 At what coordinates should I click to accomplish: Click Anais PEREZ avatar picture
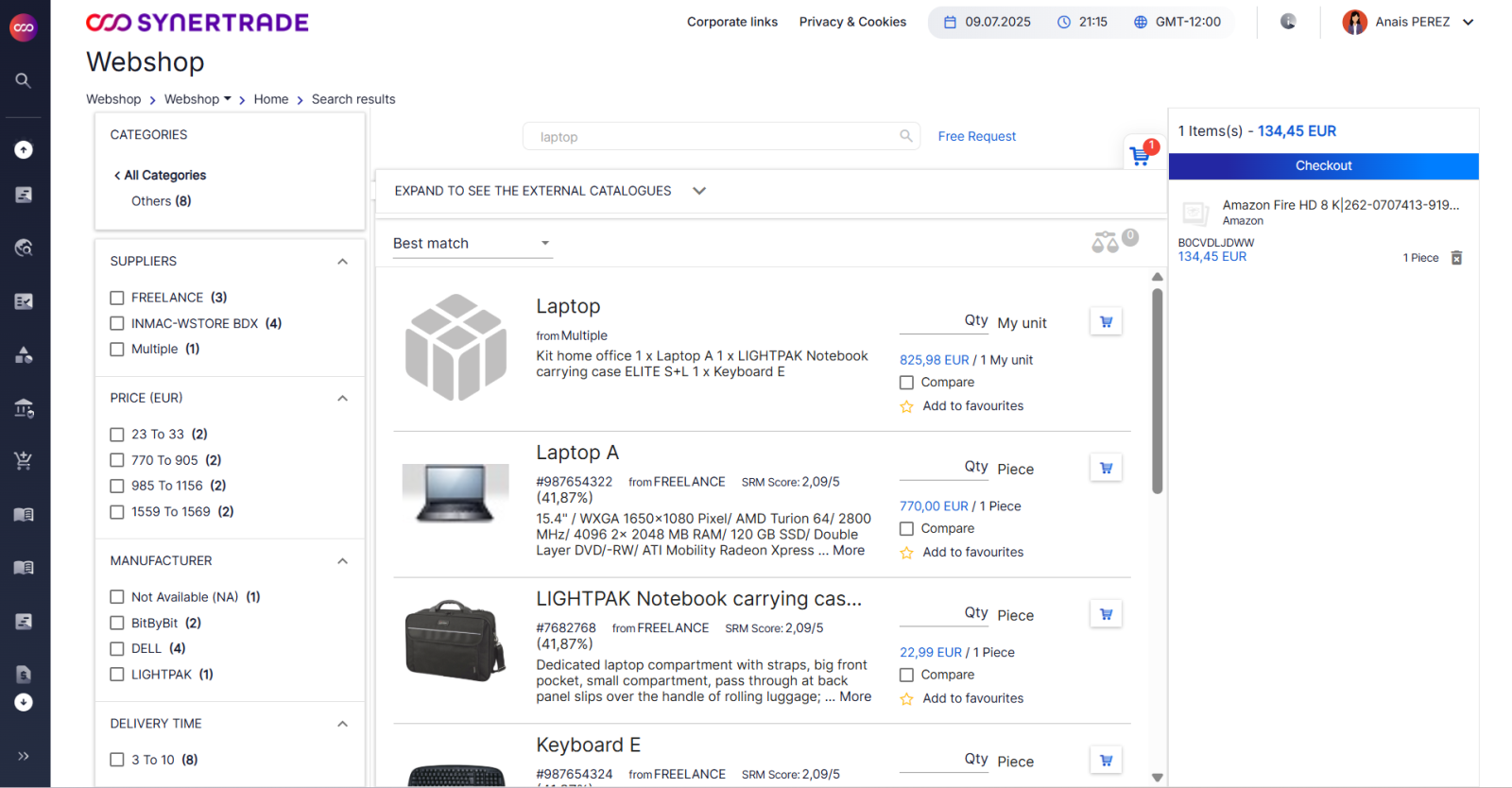tap(1354, 22)
